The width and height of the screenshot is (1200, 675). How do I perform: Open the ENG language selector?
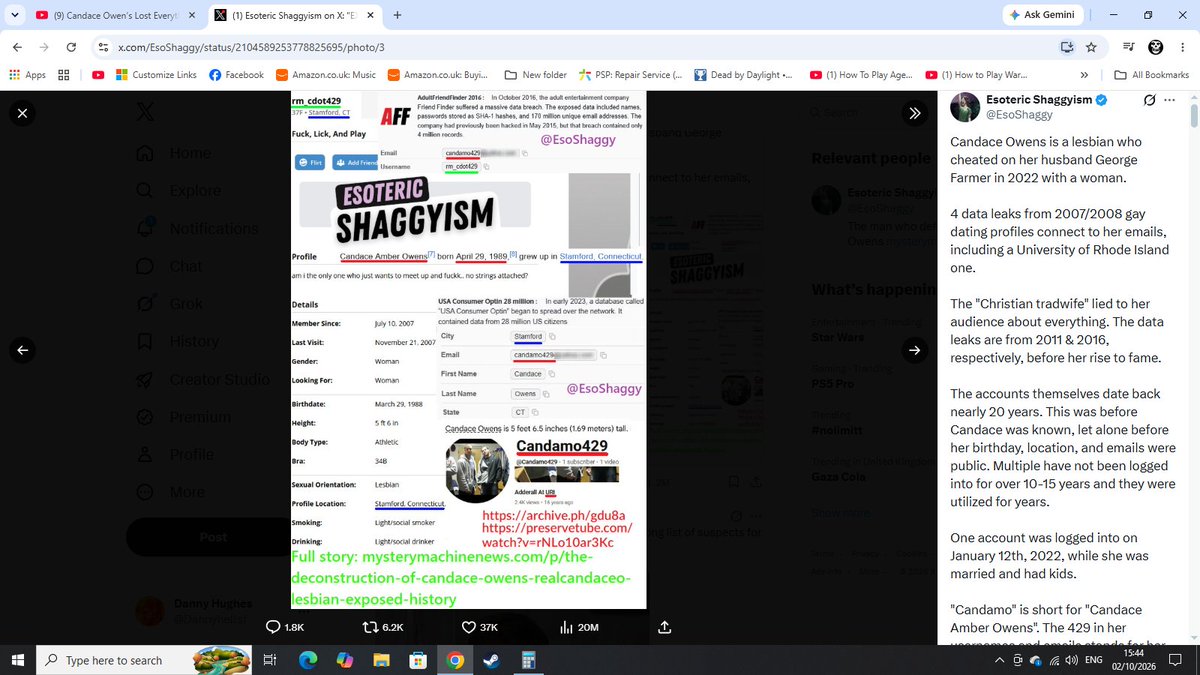tap(1093, 660)
